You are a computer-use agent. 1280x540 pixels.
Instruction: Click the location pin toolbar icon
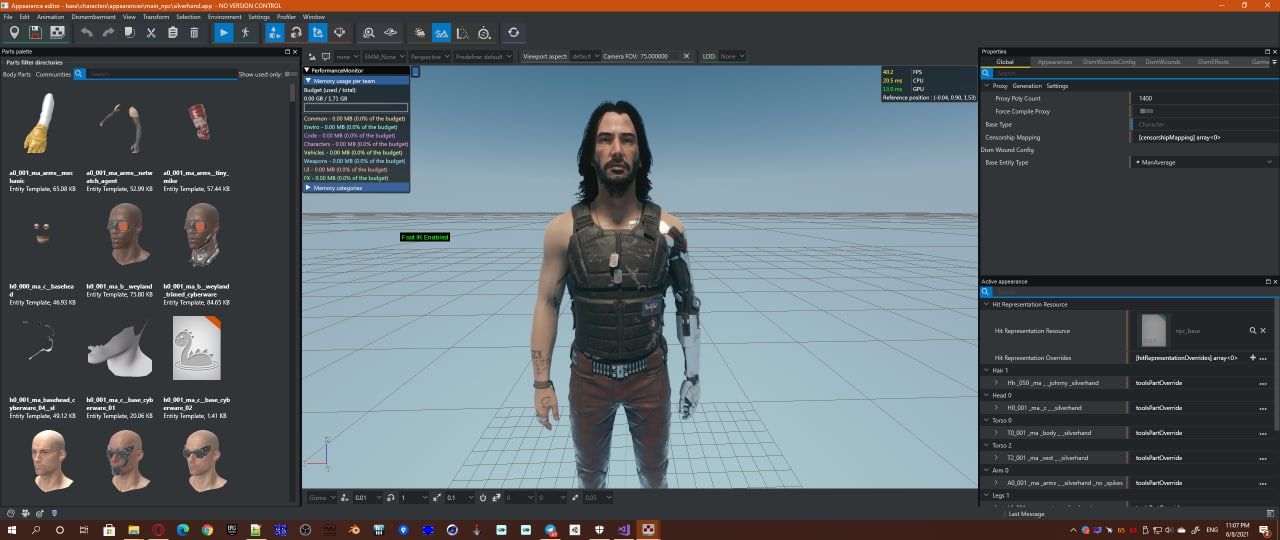[x=14, y=33]
